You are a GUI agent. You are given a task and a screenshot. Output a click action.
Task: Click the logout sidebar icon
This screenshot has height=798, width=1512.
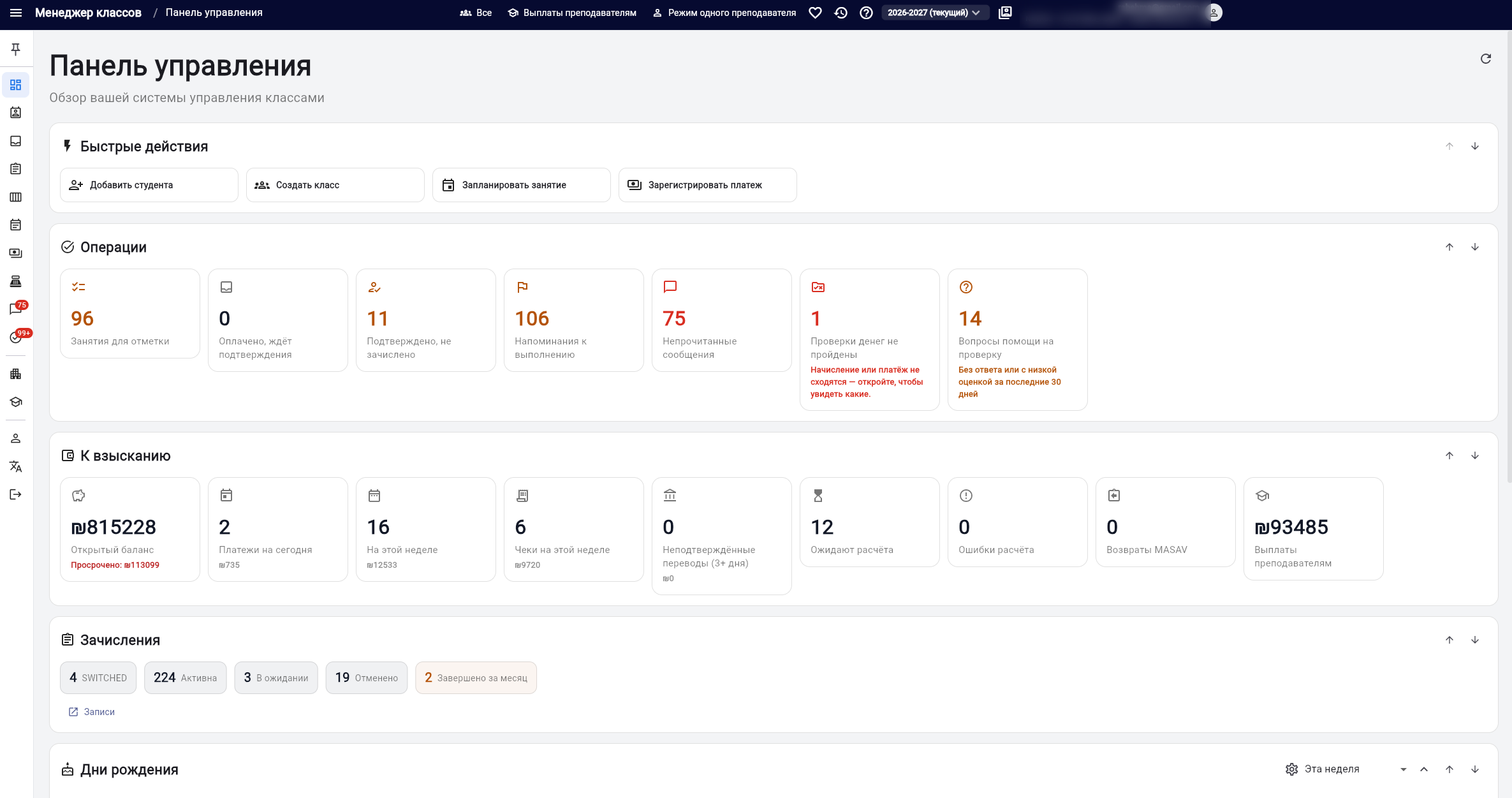[x=16, y=494]
